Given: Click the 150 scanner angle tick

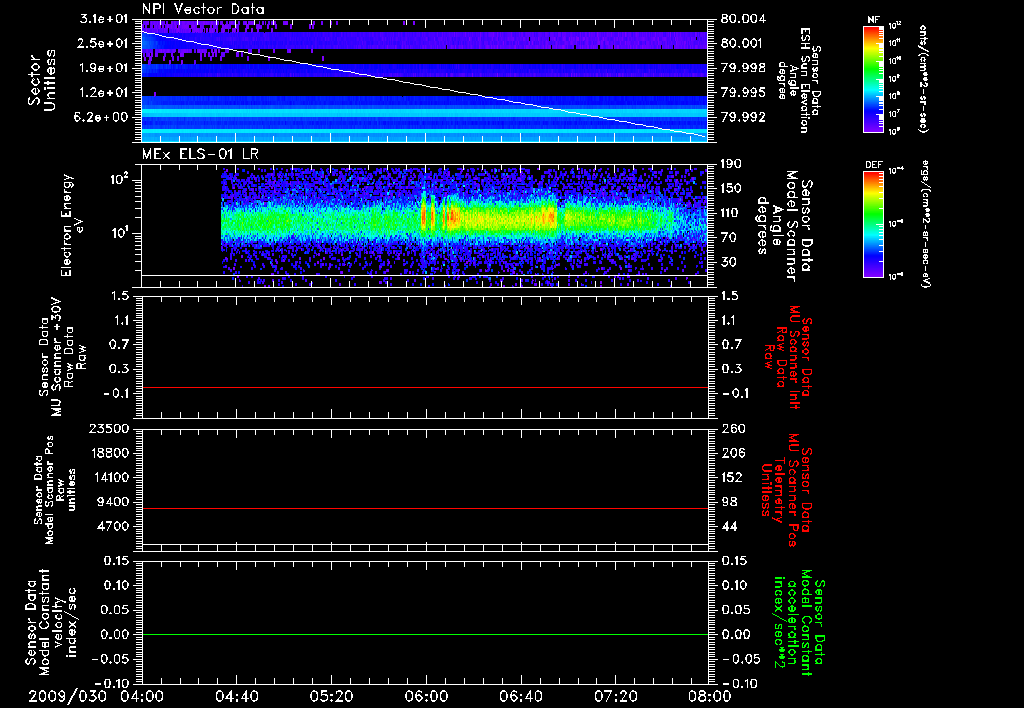Looking at the screenshot, I should 732,189.
